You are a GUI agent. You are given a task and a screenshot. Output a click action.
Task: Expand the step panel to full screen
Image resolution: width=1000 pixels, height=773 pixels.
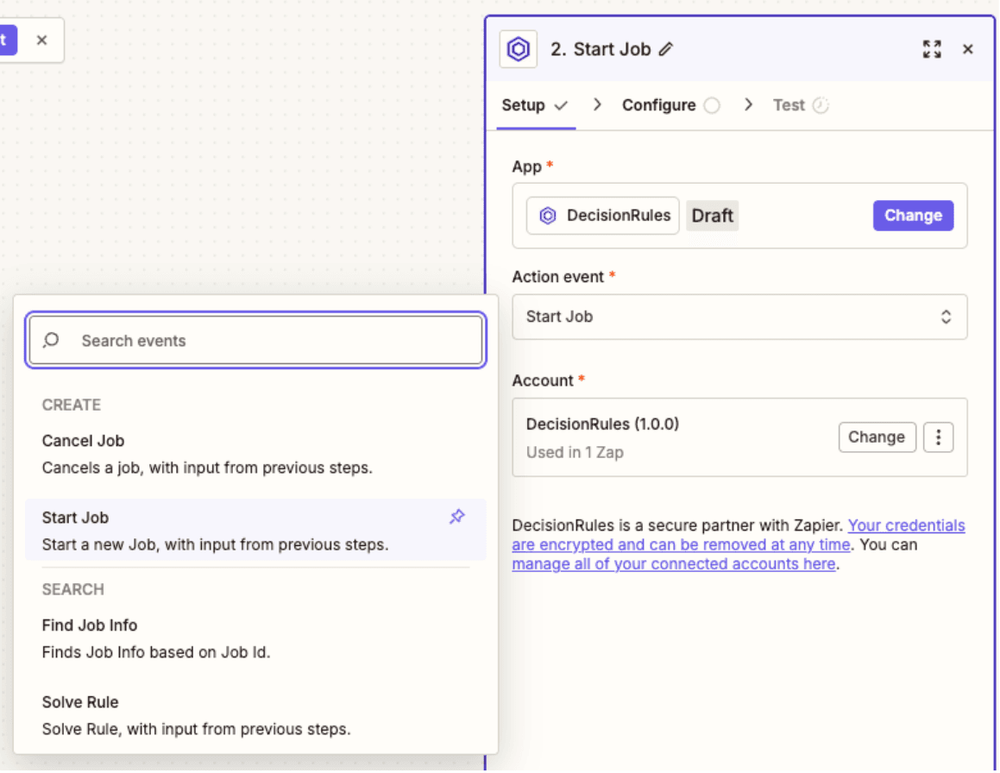(932, 49)
